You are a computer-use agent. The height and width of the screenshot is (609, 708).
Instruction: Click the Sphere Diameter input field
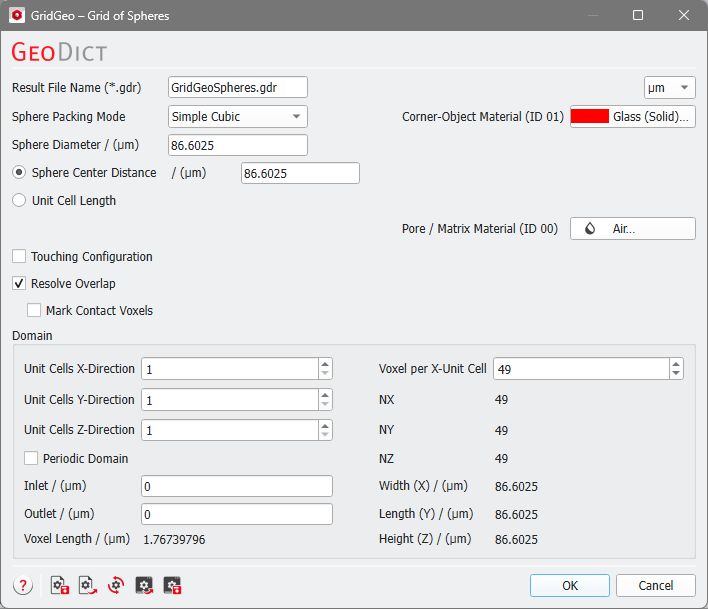[x=238, y=145]
